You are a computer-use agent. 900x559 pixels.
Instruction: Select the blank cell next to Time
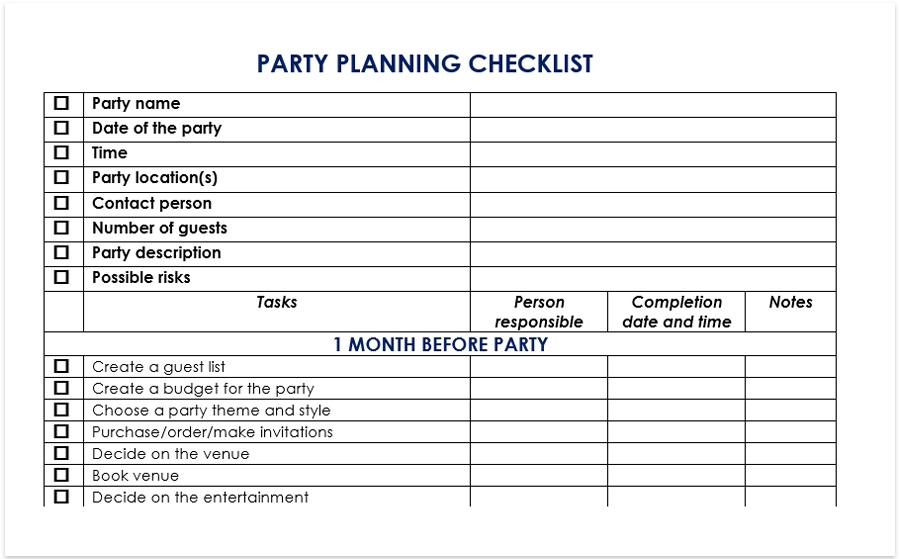tap(652, 154)
